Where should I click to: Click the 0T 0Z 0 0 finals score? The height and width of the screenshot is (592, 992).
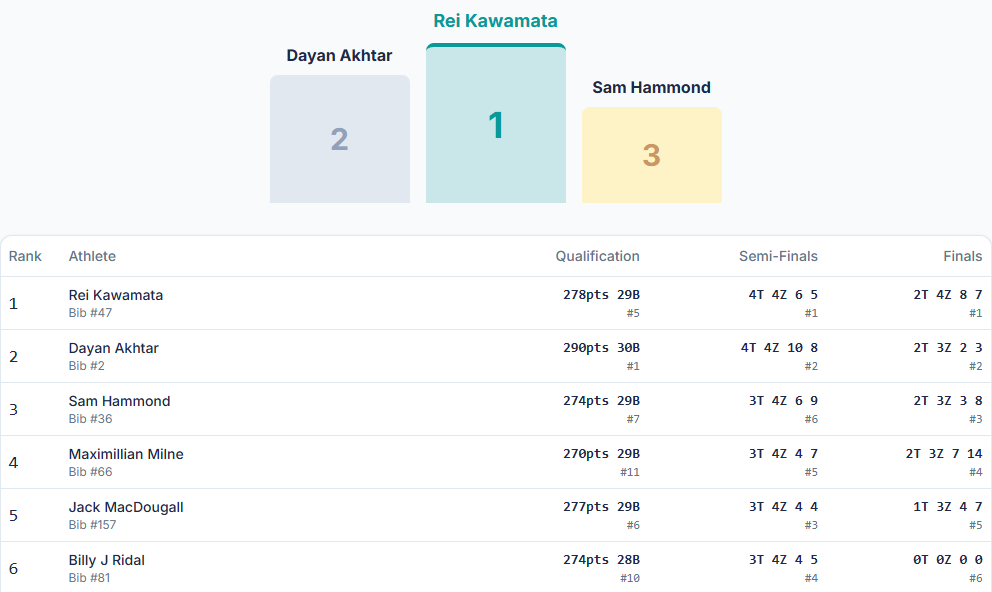(x=948, y=560)
